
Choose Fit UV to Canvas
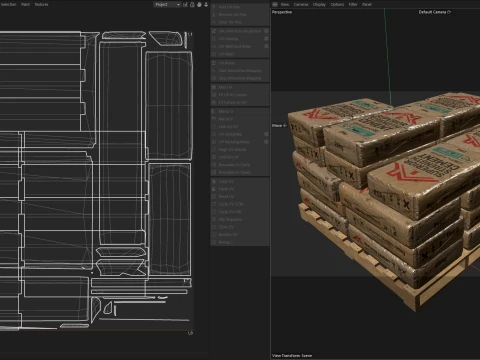(x=240, y=95)
